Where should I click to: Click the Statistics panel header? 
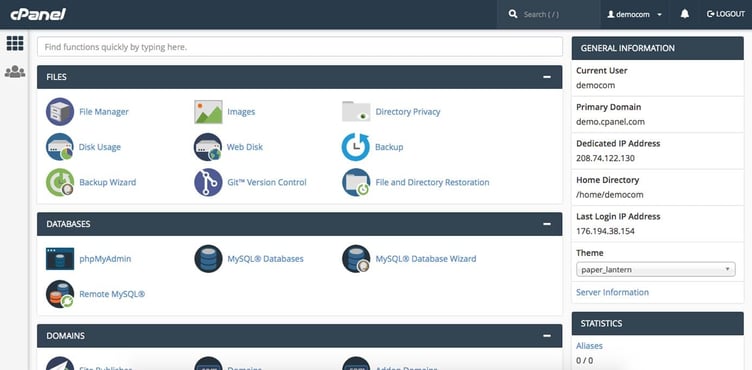click(x=658, y=323)
